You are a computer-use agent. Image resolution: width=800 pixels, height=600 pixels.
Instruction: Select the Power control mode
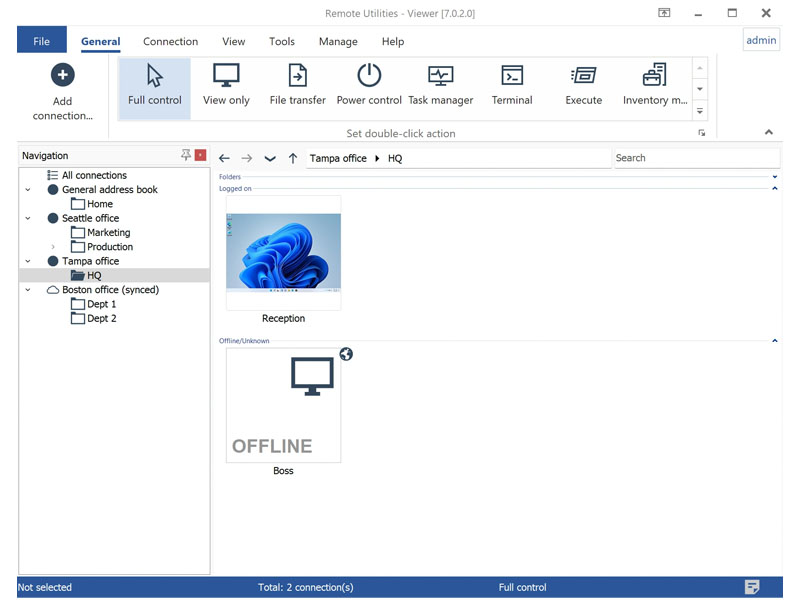[368, 87]
